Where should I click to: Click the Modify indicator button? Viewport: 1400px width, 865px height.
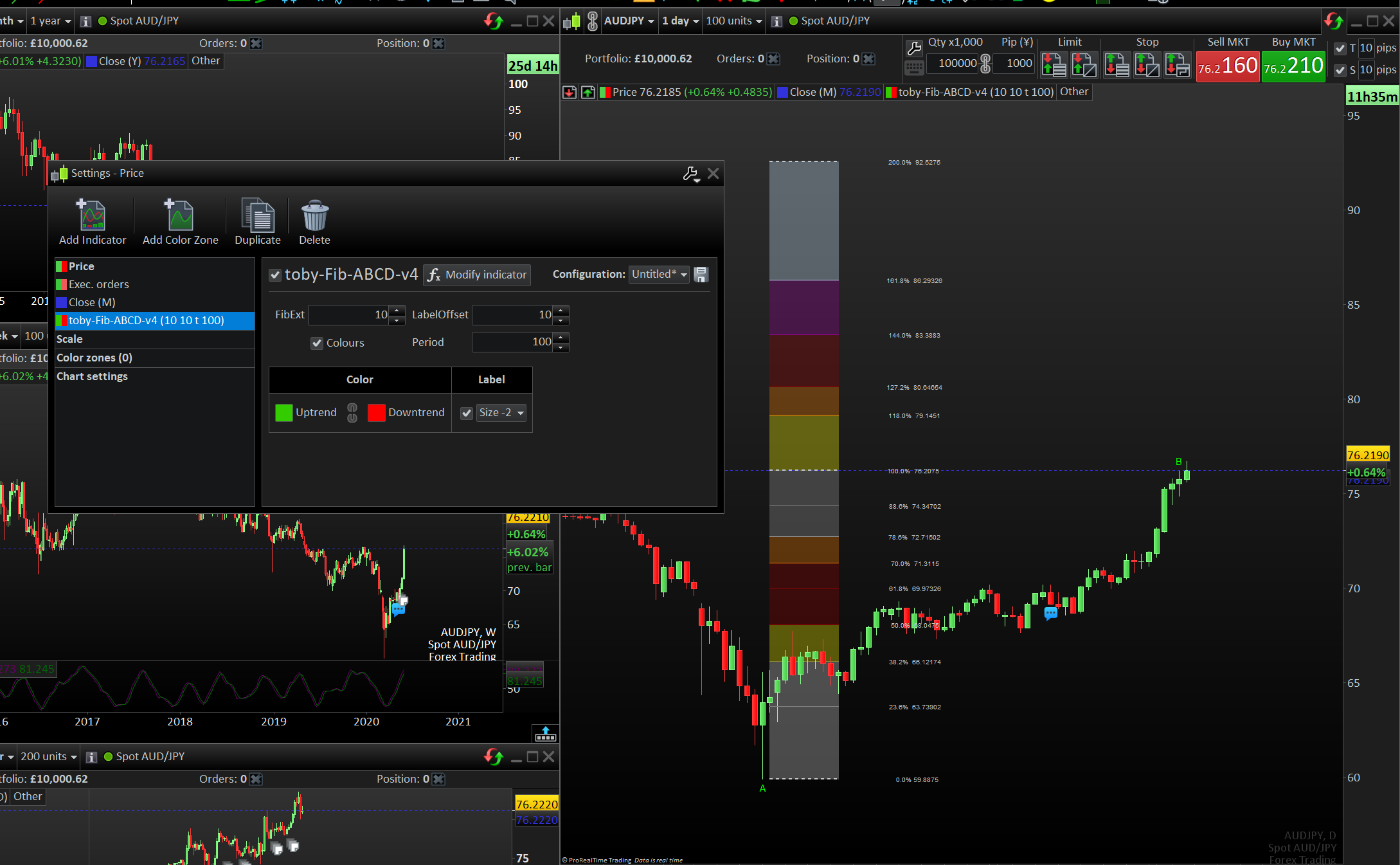(x=477, y=275)
